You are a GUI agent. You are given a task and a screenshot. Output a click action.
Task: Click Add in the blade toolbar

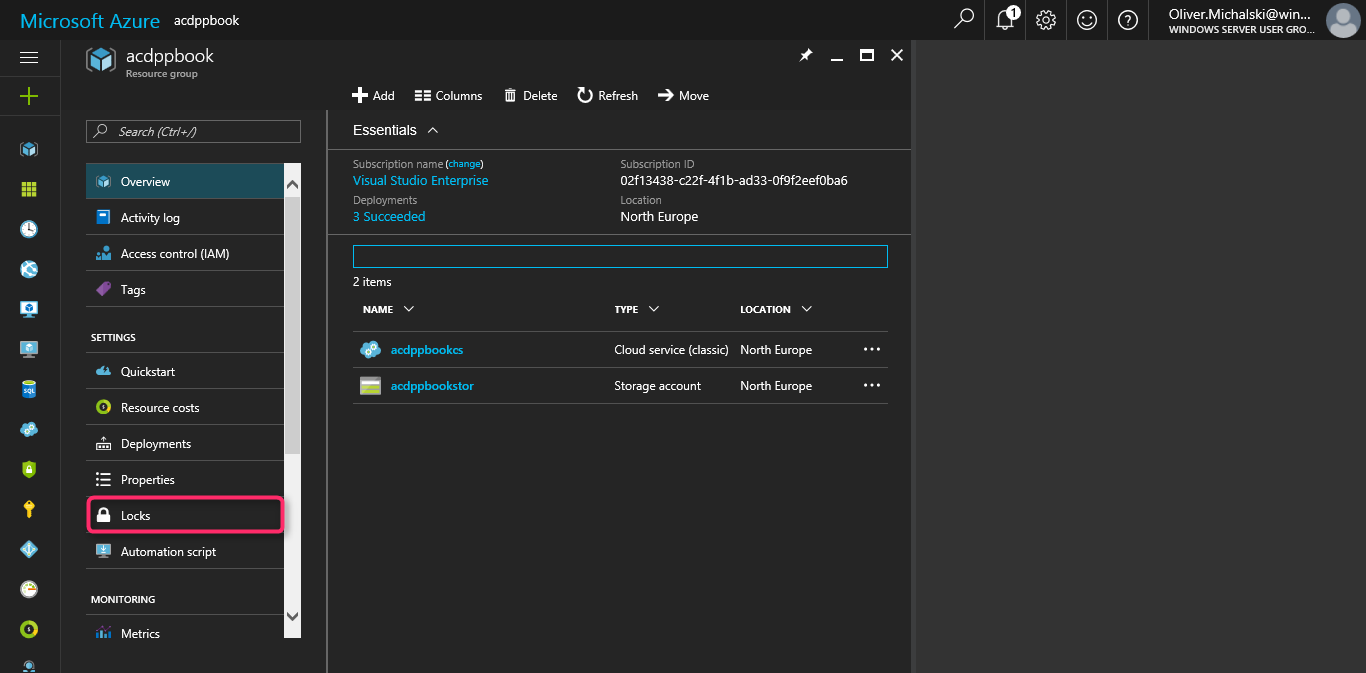(x=374, y=96)
